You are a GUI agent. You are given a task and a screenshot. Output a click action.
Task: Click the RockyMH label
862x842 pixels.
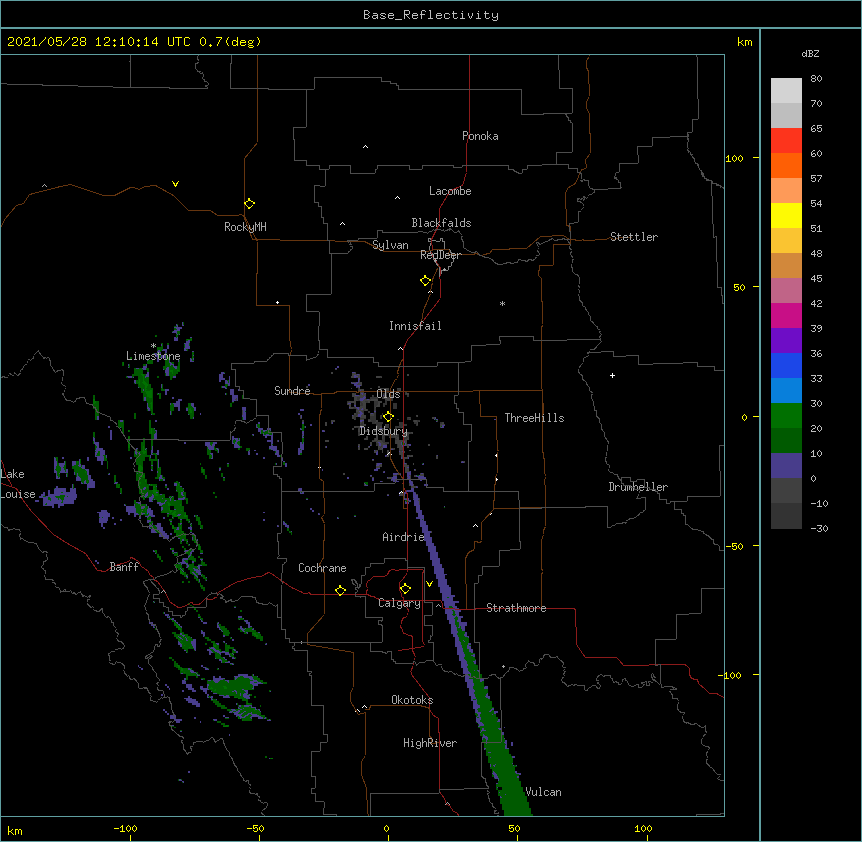coord(245,227)
